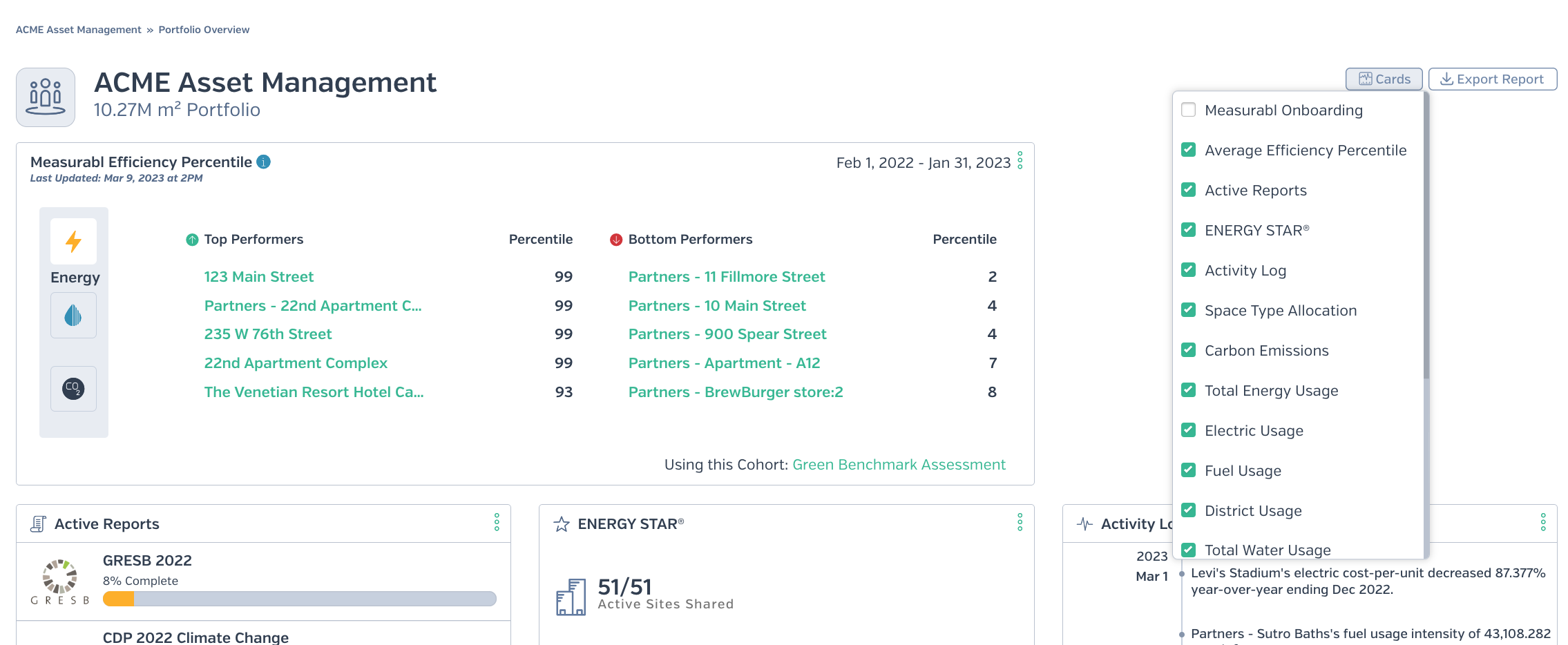Open Partners - 11 Fillmore Street
The width and height of the screenshot is (1568, 645).
(x=727, y=277)
